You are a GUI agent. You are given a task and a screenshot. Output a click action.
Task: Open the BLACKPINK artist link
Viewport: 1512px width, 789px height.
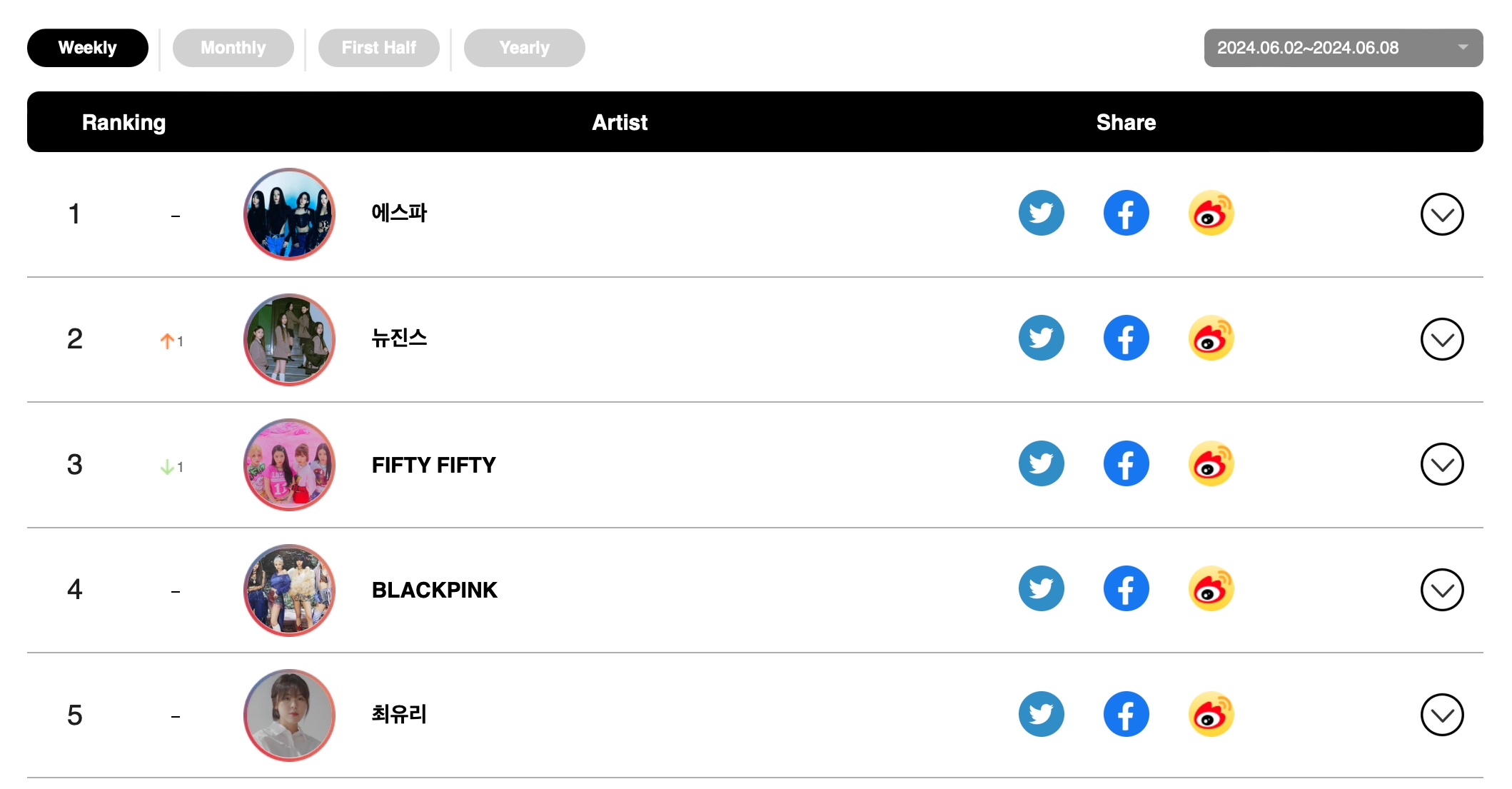tap(434, 590)
